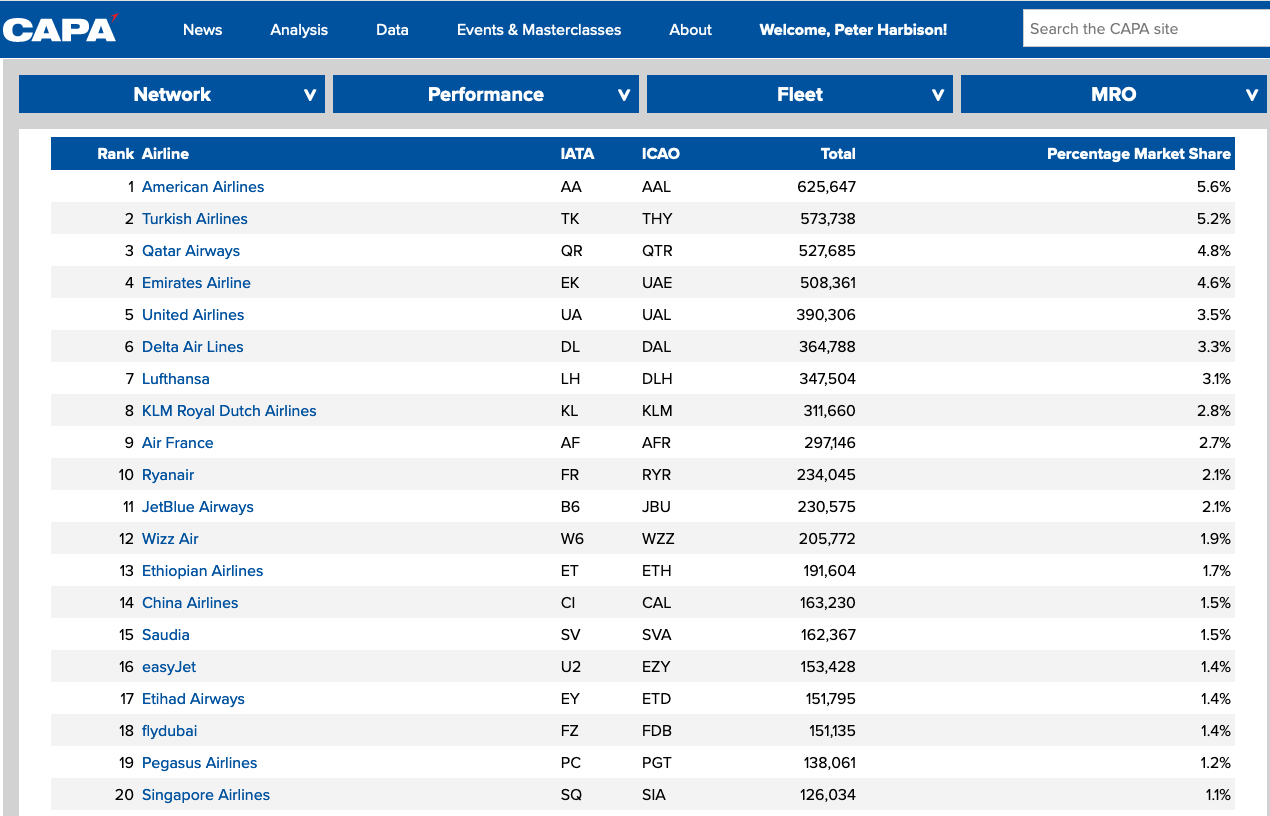Open Singapore Airlines link
This screenshot has height=816, width=1270.
click(206, 795)
